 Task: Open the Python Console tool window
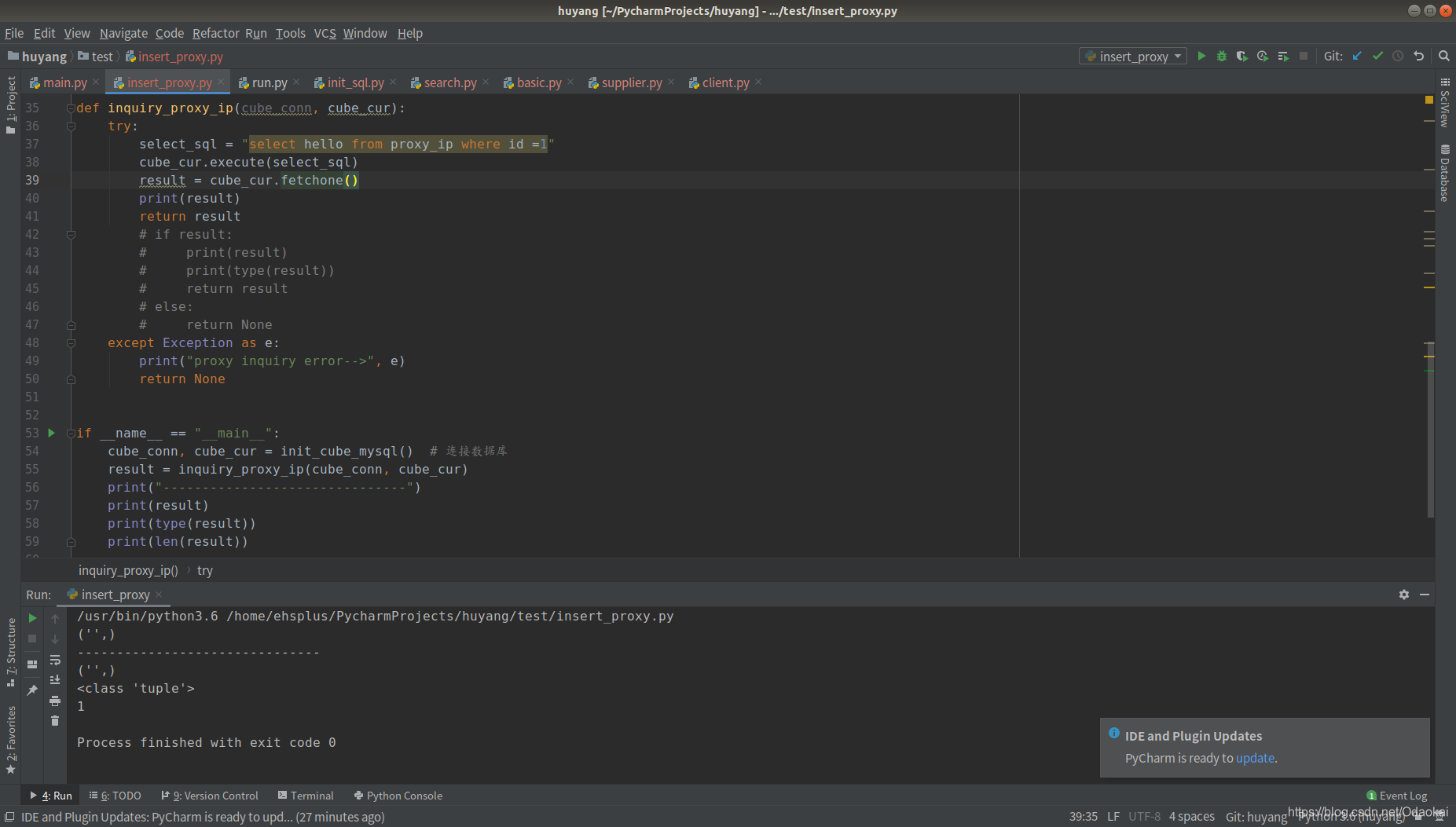398,796
